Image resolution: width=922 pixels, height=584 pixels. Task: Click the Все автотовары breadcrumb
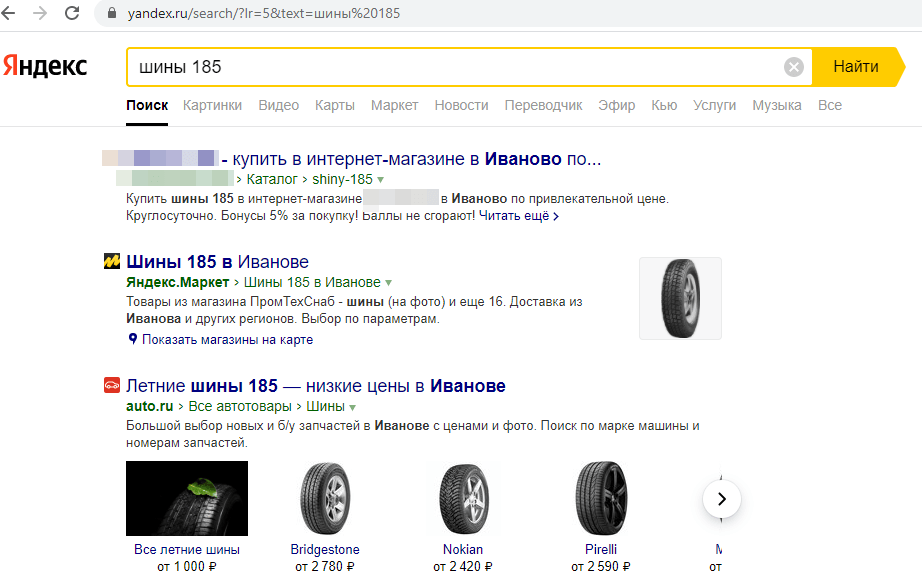(x=240, y=406)
